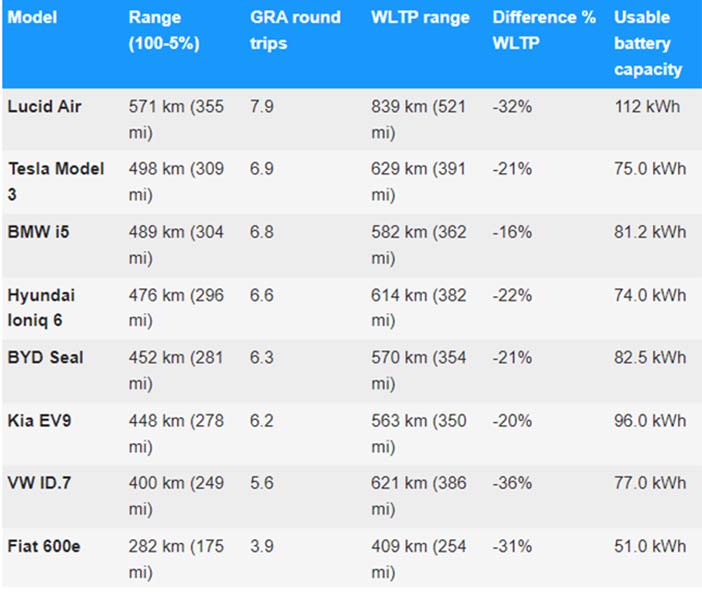702x595 pixels.
Task: Select the 96.0 kWh capacity value
Action: pos(650,420)
